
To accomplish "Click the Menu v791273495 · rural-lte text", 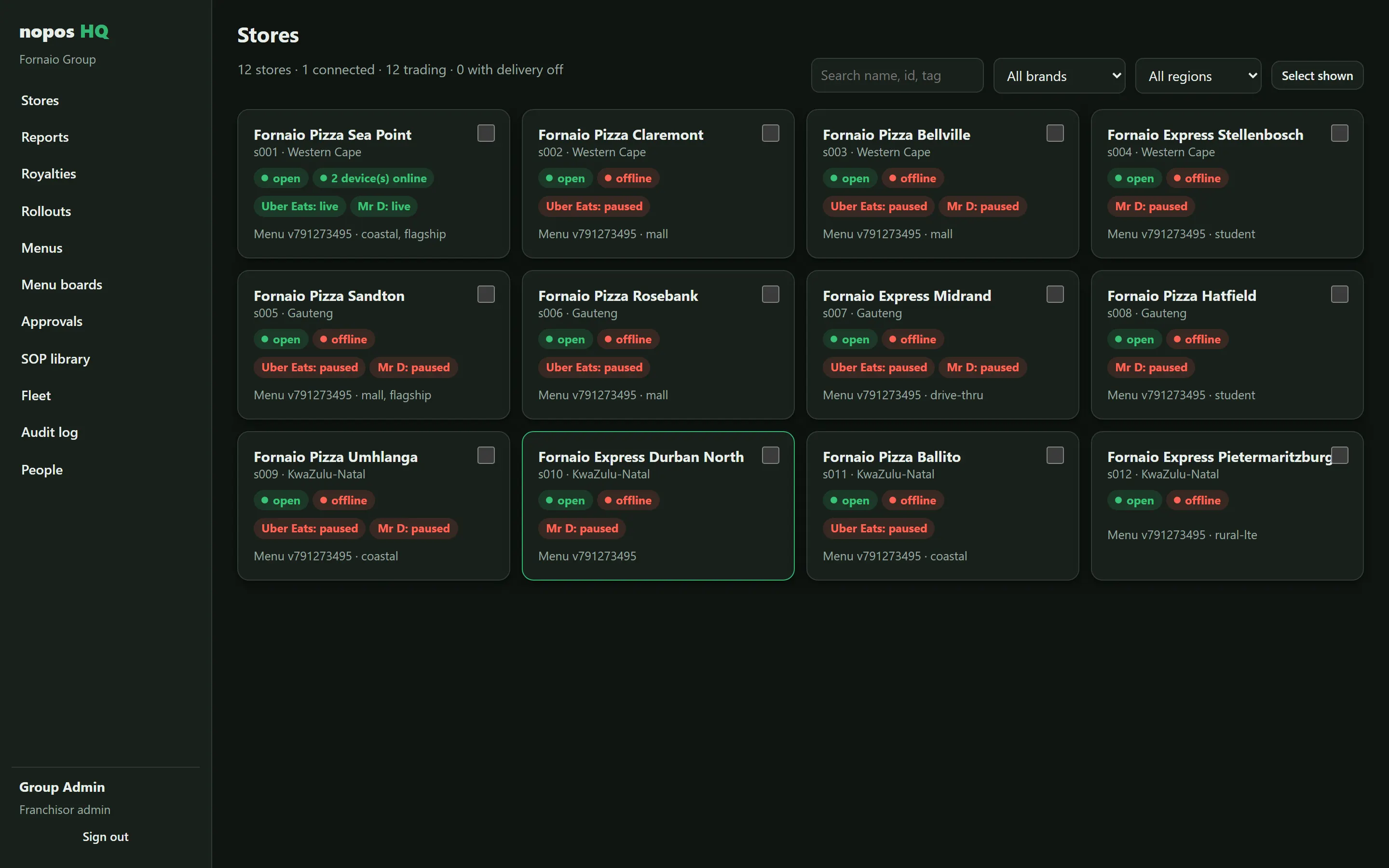I will point(1182,535).
